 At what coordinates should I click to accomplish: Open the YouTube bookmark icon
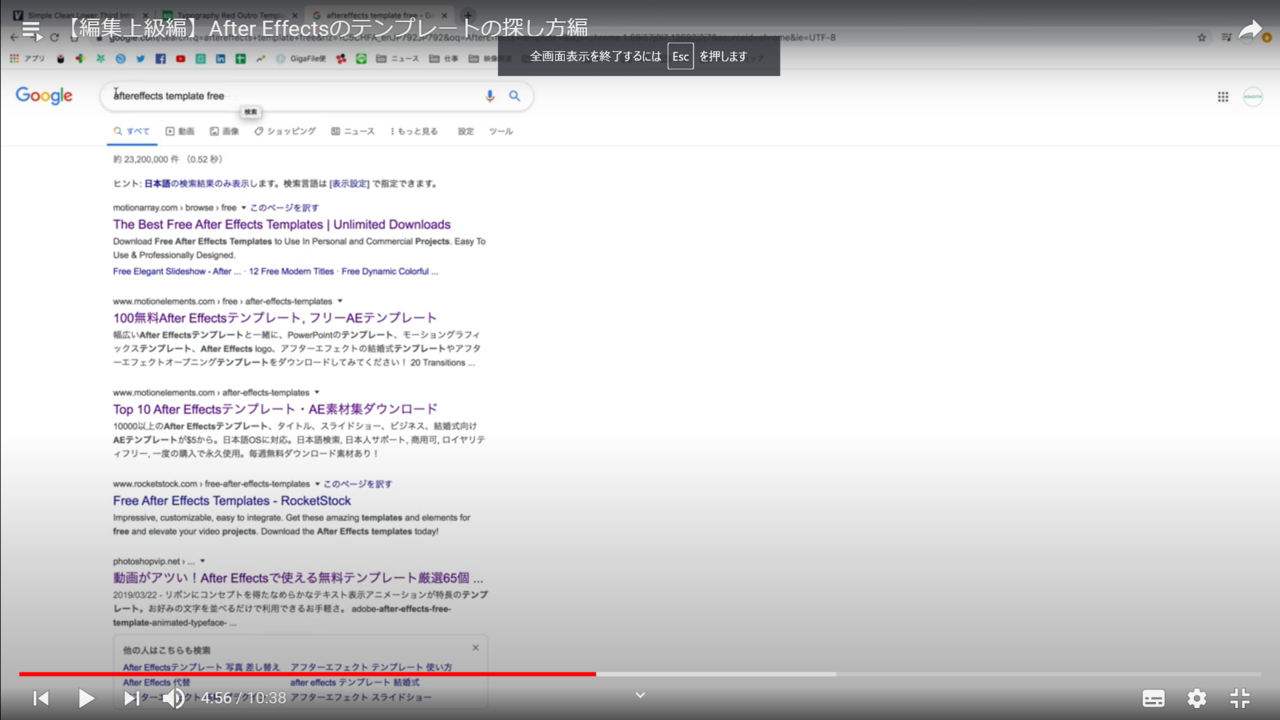click(180, 58)
